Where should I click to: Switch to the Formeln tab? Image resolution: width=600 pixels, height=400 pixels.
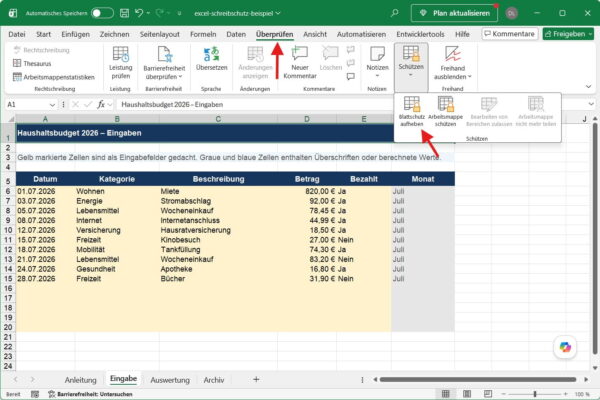pyautogui.click(x=203, y=34)
